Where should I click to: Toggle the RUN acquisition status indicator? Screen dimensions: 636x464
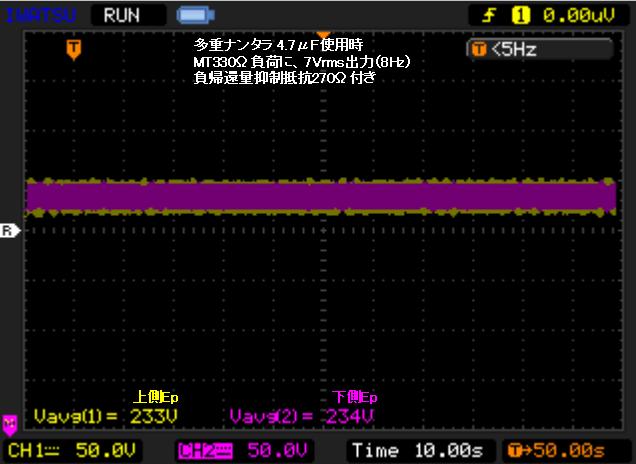click(x=123, y=15)
